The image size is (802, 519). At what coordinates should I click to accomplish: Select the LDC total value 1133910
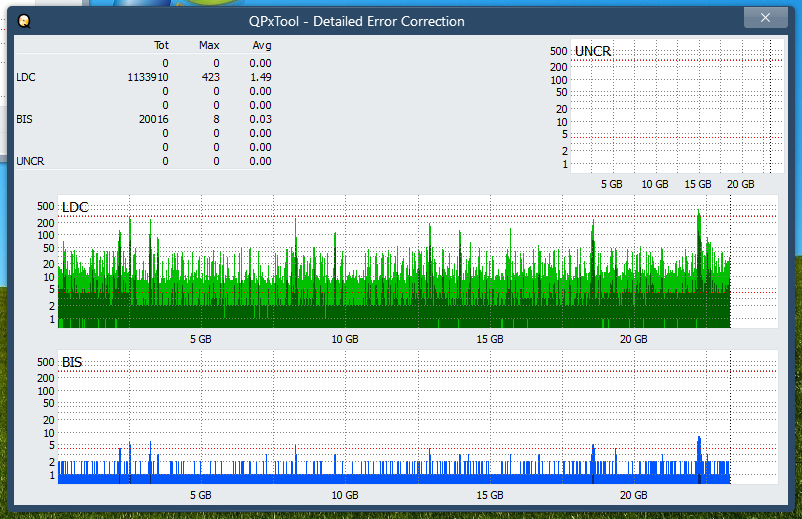148,77
